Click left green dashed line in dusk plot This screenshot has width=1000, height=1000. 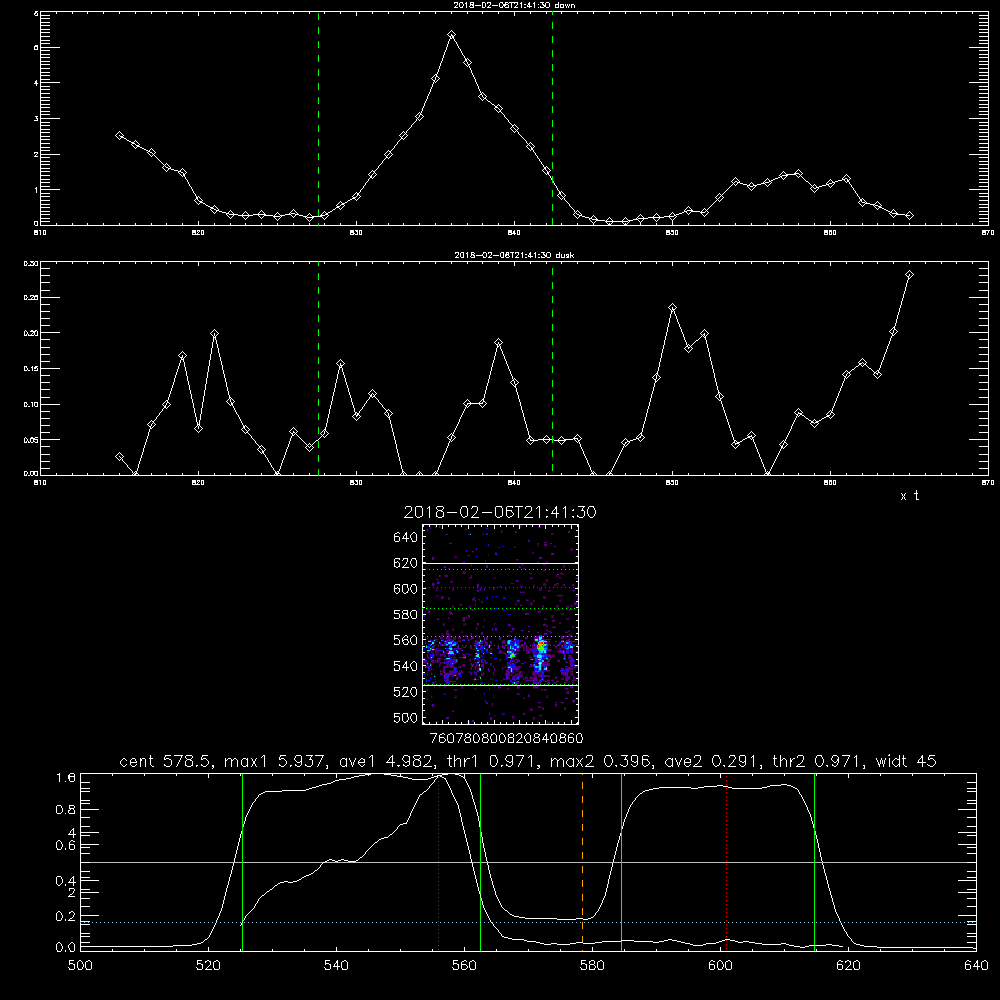(x=318, y=368)
